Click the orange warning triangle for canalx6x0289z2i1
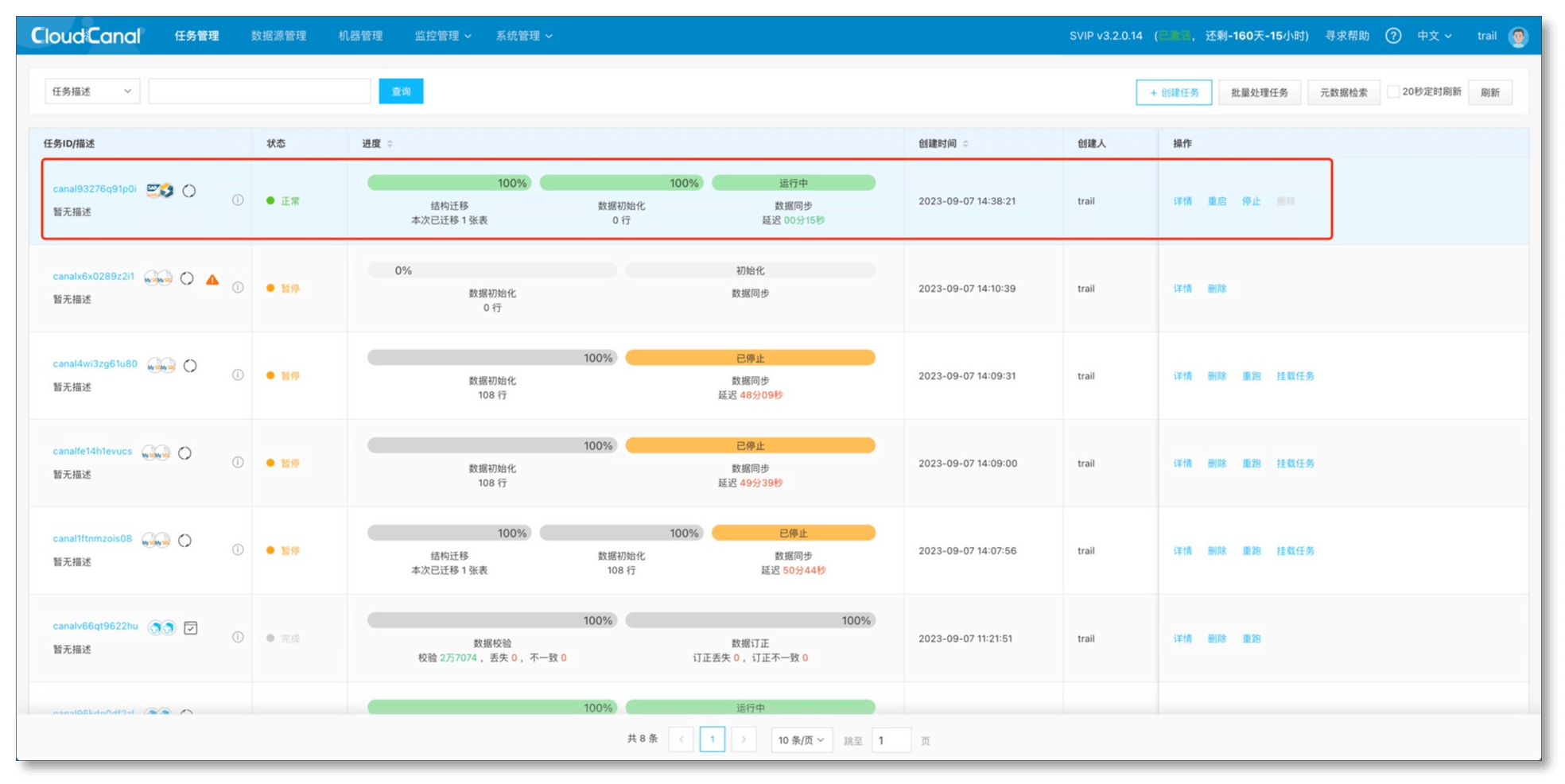Screen dimensions: 1565x784 (x=212, y=279)
